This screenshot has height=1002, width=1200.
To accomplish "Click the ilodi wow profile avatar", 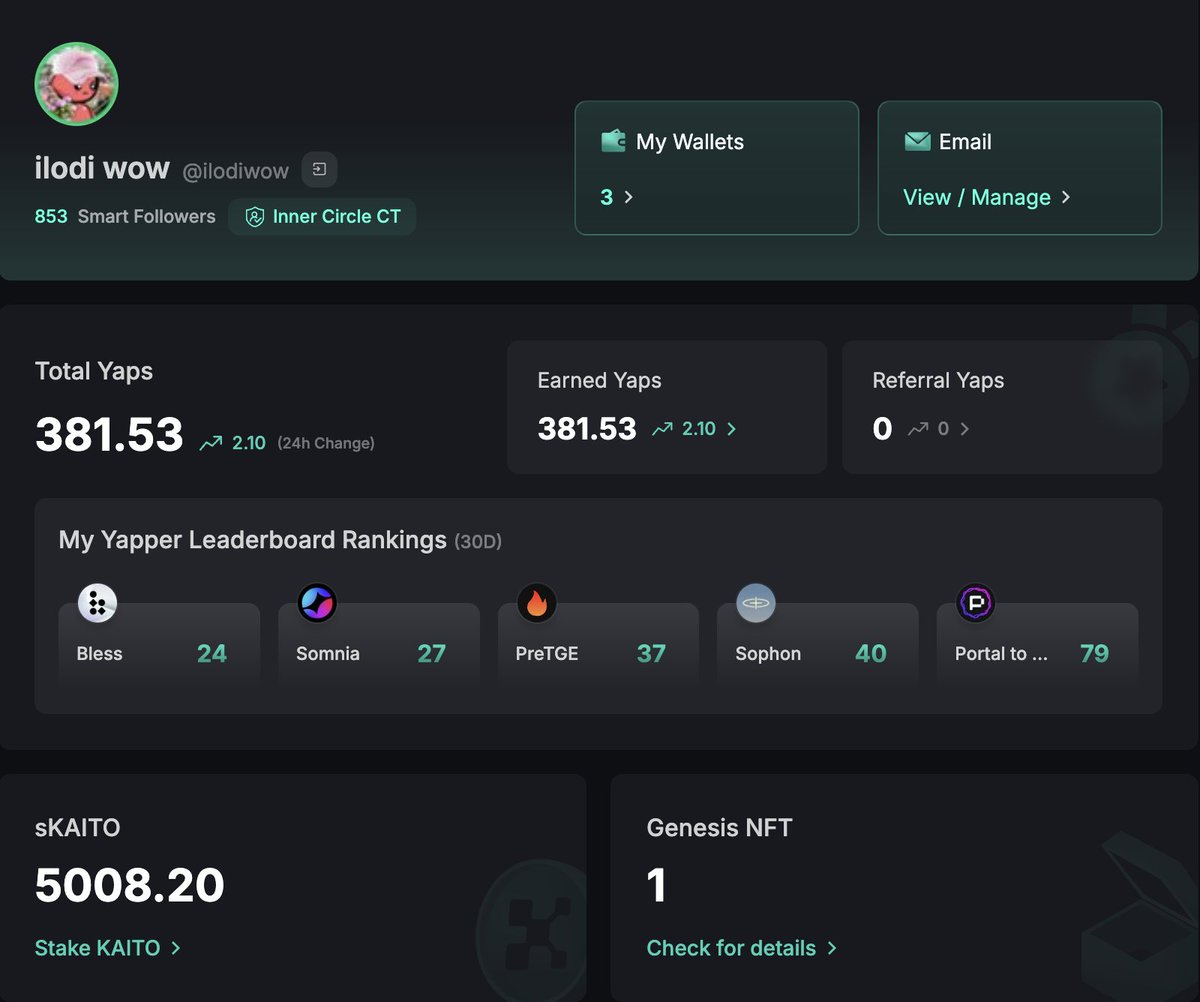I will (77, 84).
